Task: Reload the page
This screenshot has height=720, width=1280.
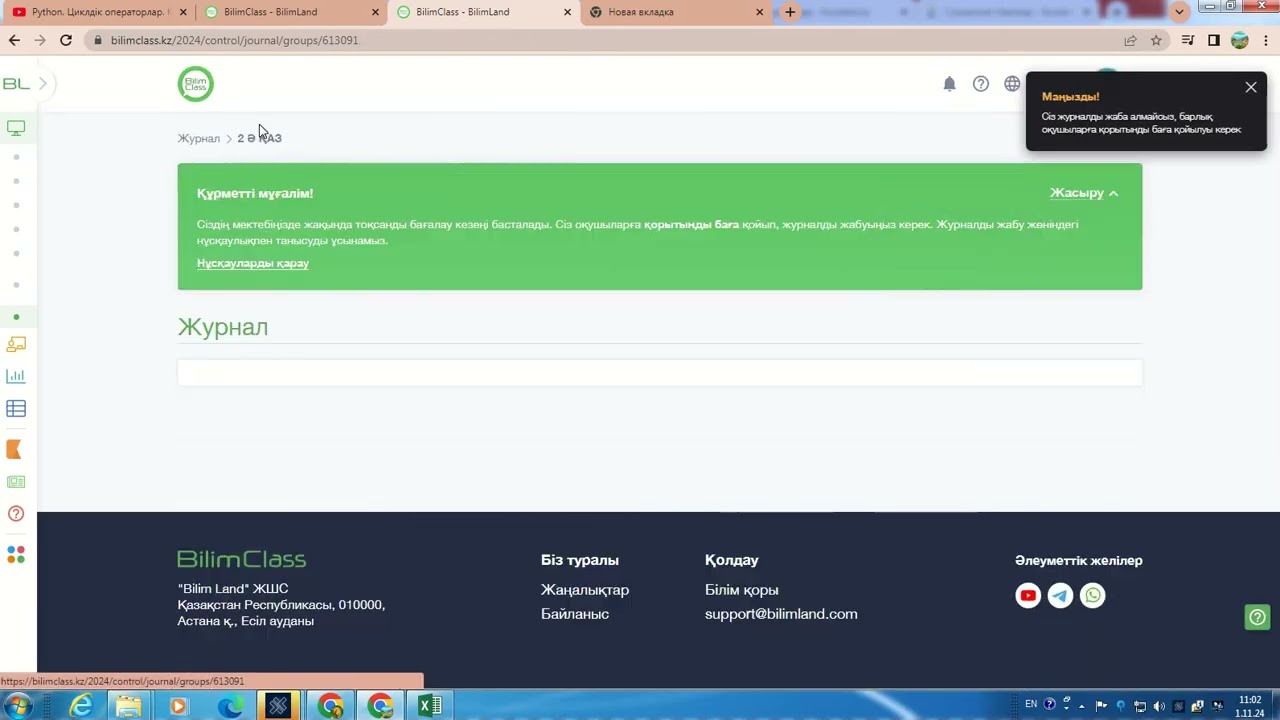Action: click(66, 40)
